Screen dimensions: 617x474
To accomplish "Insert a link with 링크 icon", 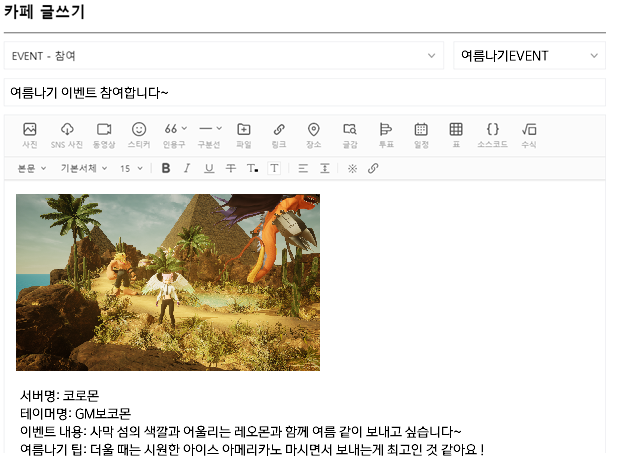I will click(278, 134).
